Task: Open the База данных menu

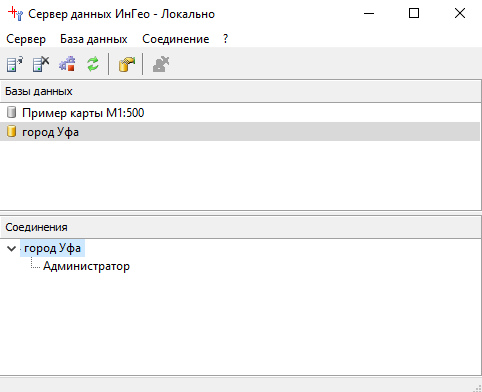Action: 94,39
